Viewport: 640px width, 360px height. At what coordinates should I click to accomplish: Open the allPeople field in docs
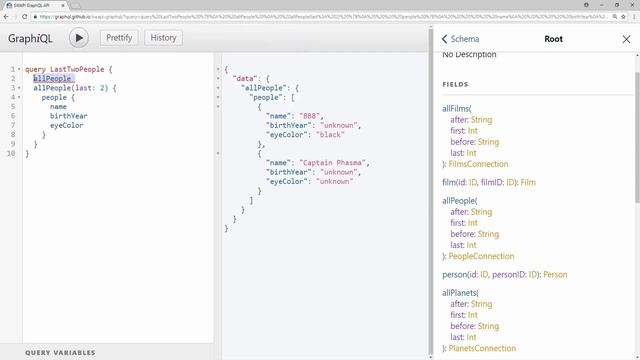coord(458,201)
